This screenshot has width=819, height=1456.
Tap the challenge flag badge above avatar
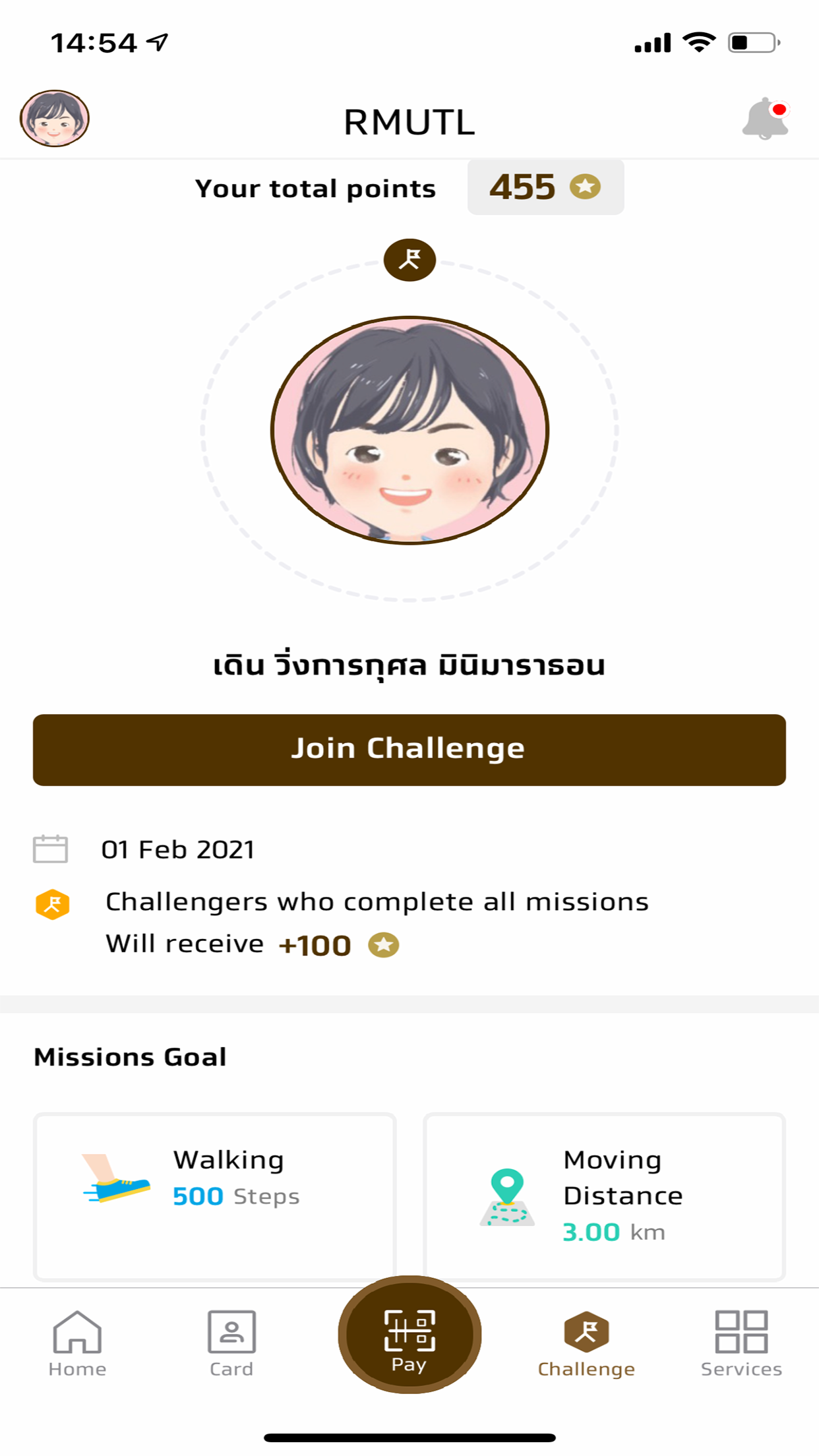pyautogui.click(x=409, y=260)
